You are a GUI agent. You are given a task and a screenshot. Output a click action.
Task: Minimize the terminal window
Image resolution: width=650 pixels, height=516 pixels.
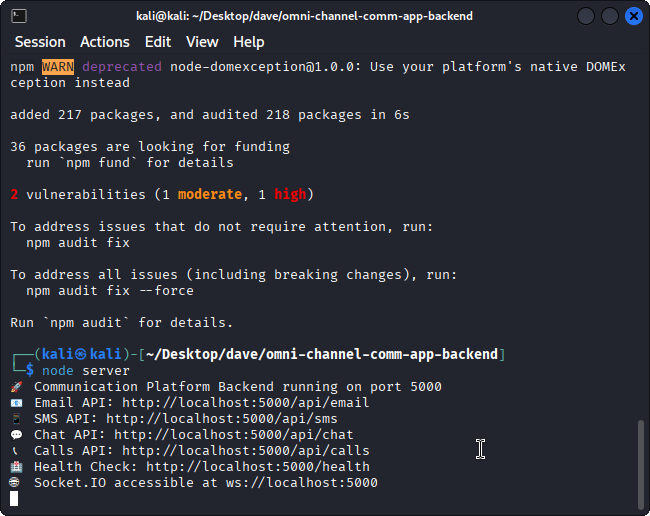[x=585, y=16]
